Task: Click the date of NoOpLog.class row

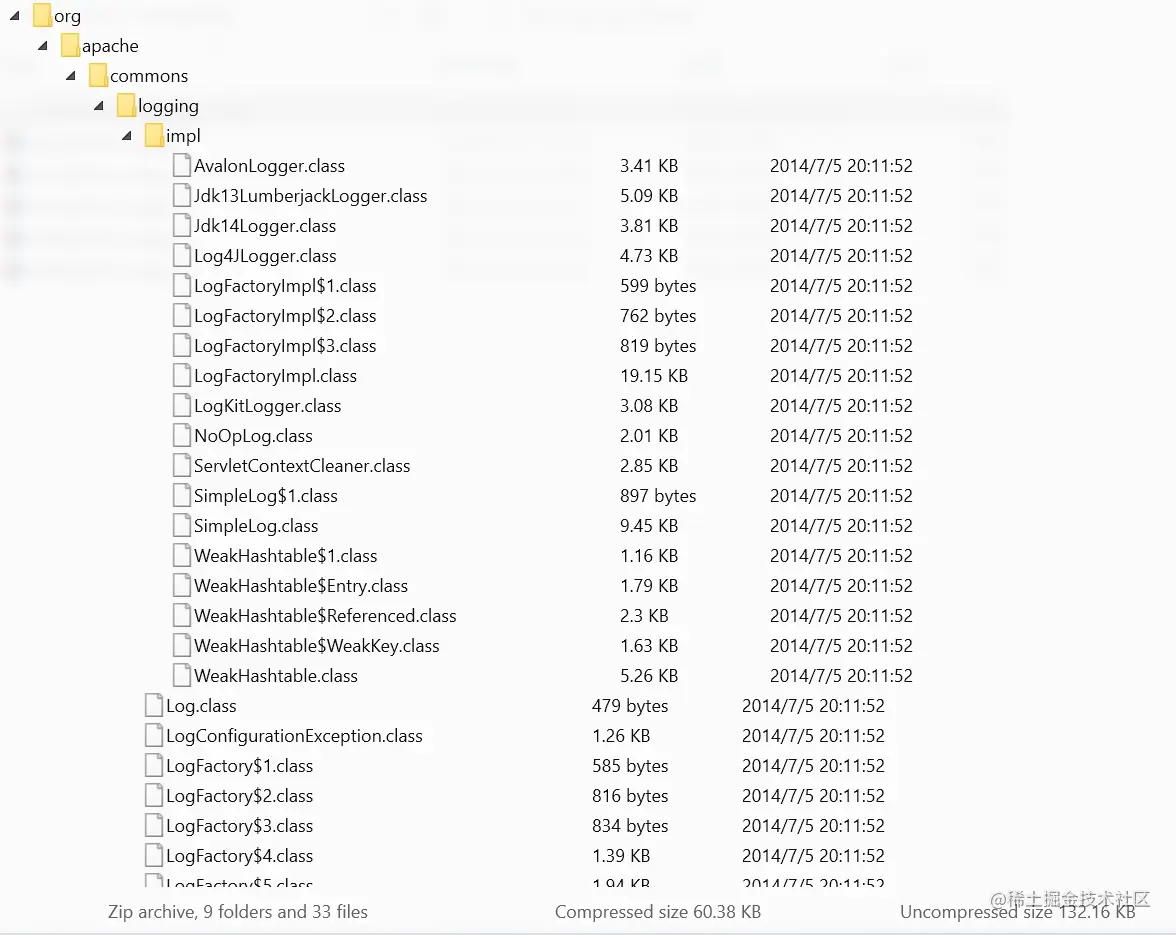Action: pyautogui.click(x=841, y=436)
